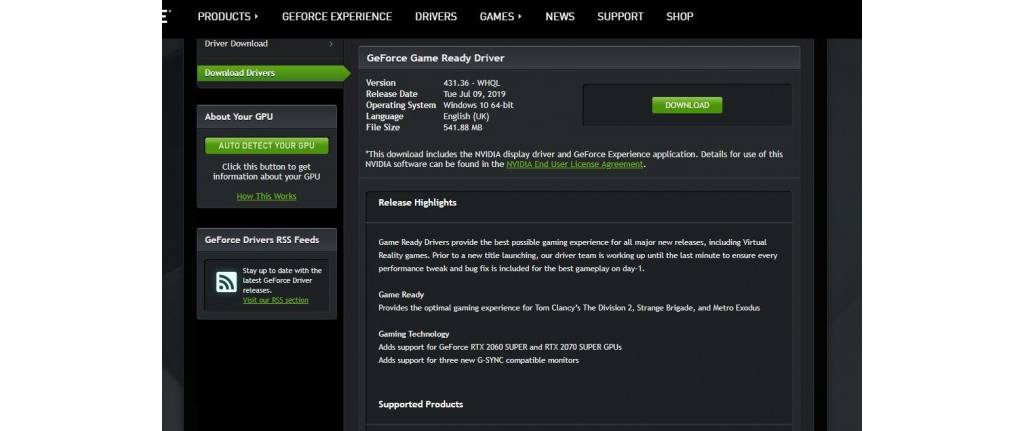Click Tom Clancy's The Division 2 line
This screenshot has width=1024, height=431.
569,308
